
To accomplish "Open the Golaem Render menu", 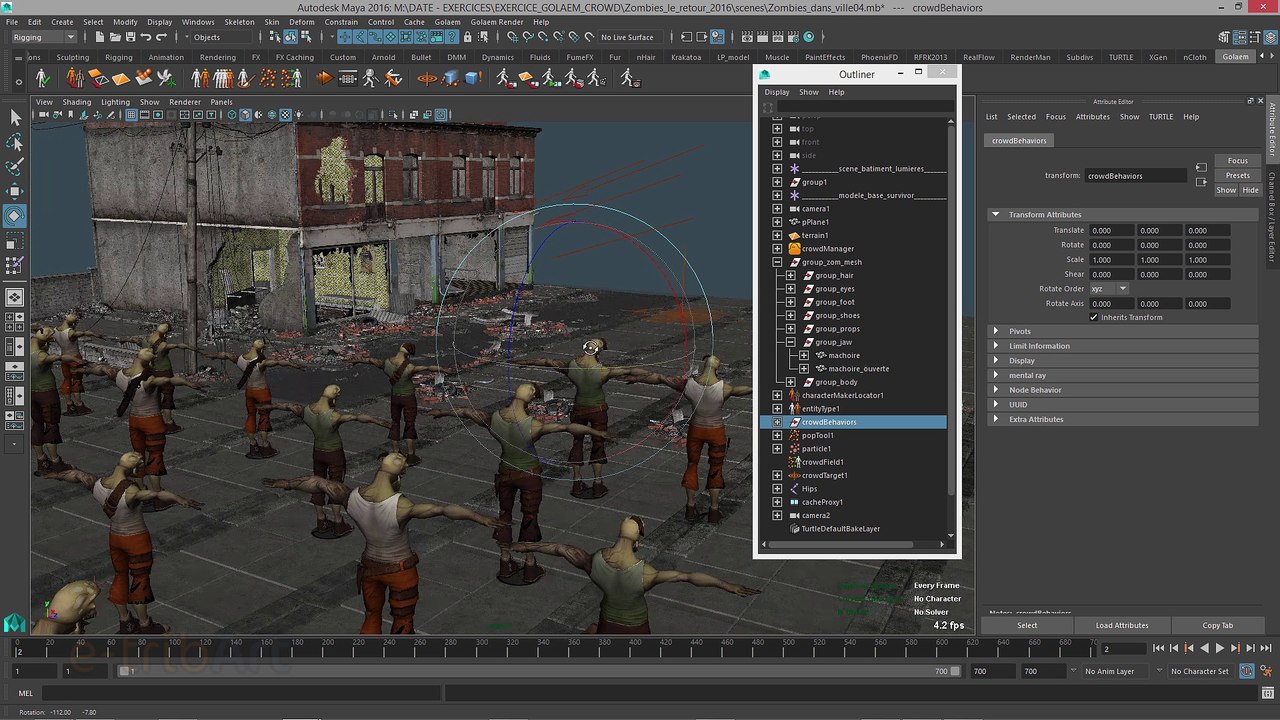I will point(496,21).
